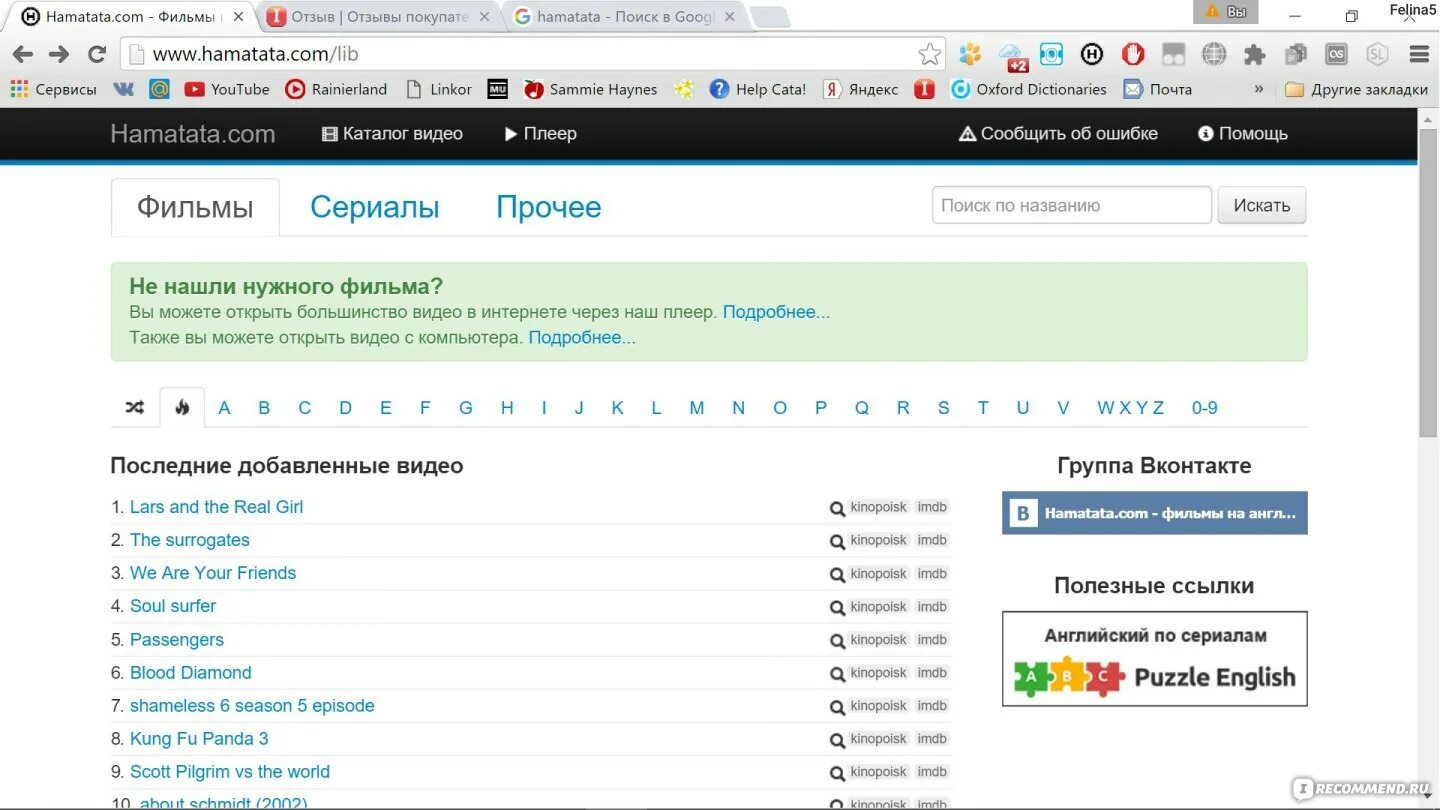The height and width of the screenshot is (810, 1440).
Task: Click the browser forward arrow
Action: coord(59,54)
